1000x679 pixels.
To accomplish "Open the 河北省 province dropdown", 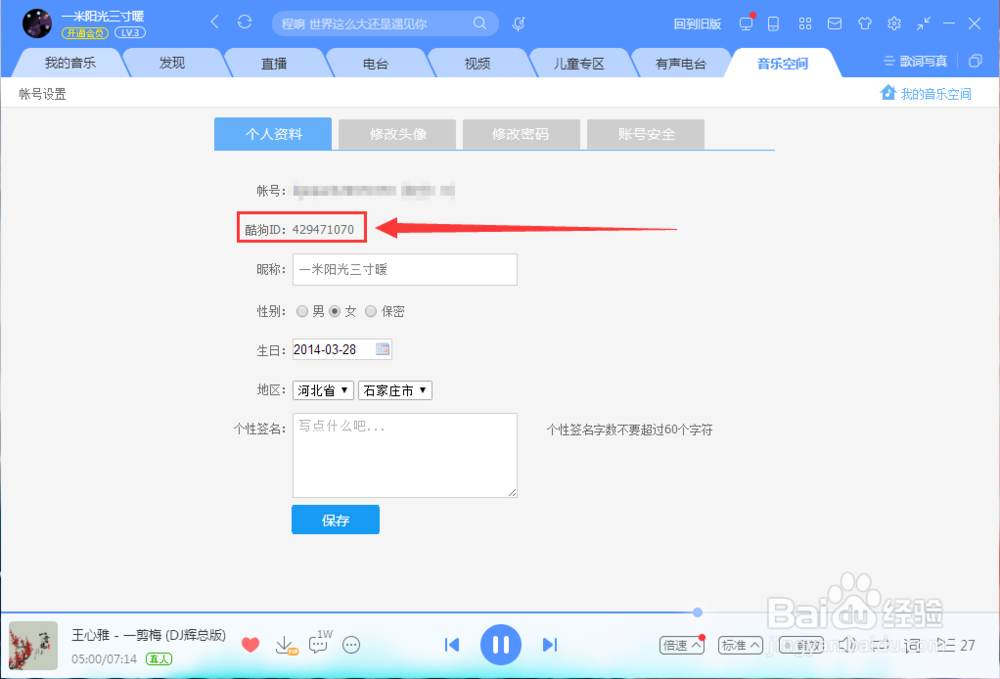I will (323, 390).
